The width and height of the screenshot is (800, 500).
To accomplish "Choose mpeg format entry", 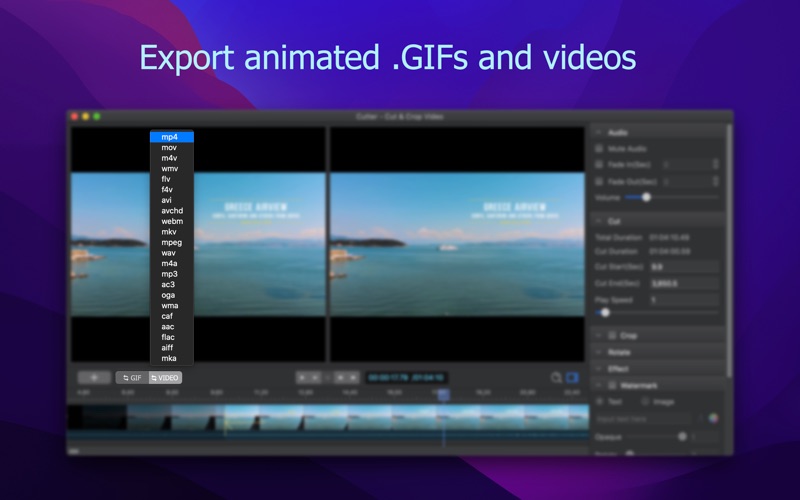I will [x=172, y=242].
